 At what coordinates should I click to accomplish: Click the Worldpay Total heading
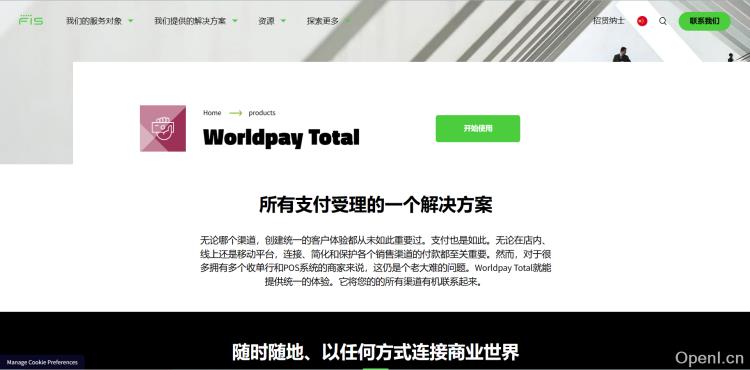click(281, 138)
